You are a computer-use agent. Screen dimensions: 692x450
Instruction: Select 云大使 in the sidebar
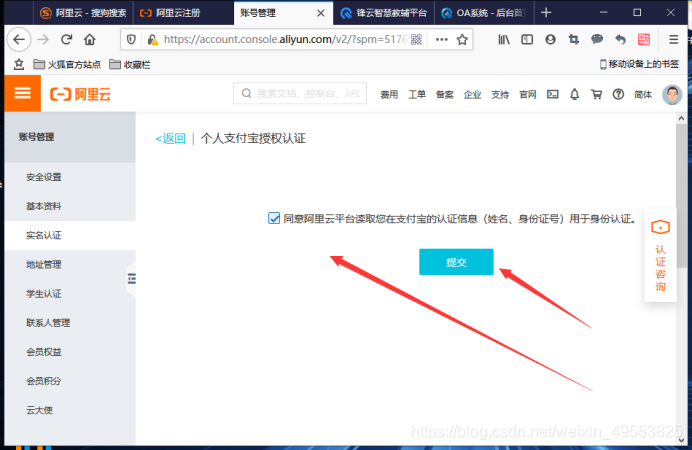71,410
